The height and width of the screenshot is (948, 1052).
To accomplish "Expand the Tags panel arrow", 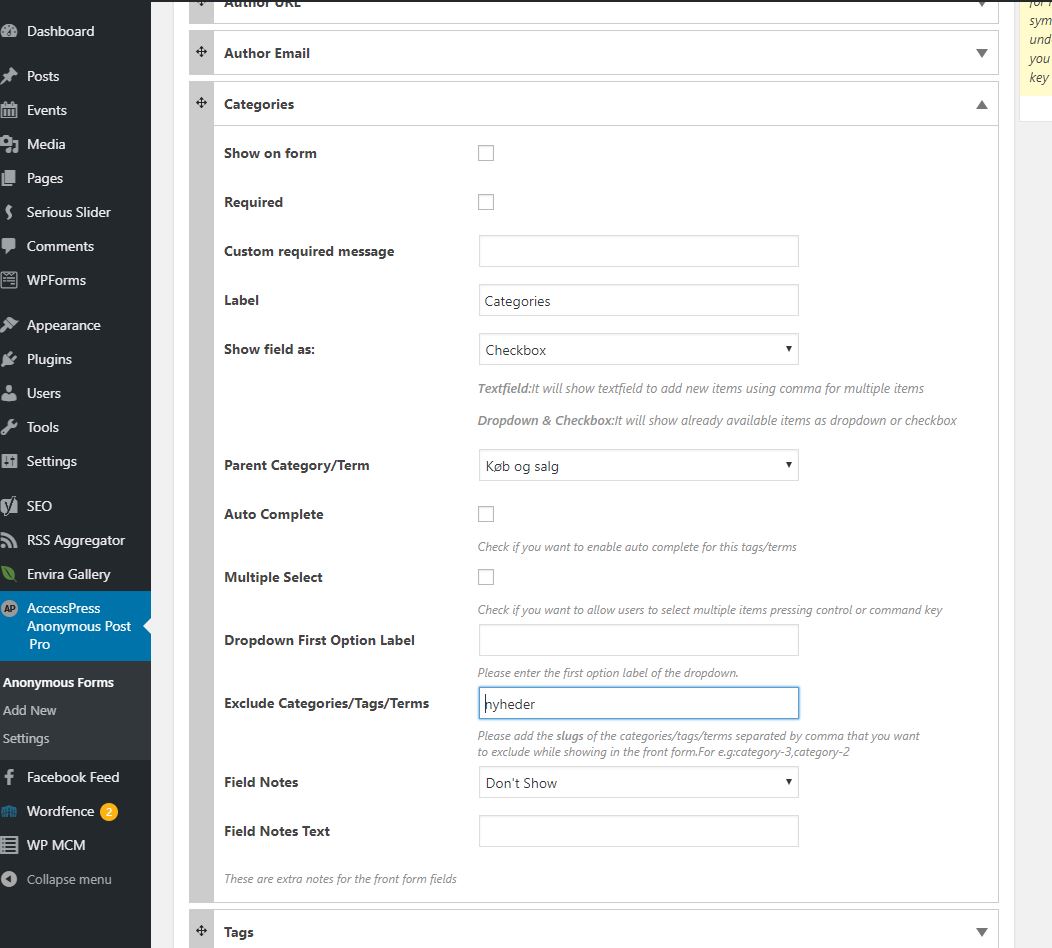I will 982,932.
